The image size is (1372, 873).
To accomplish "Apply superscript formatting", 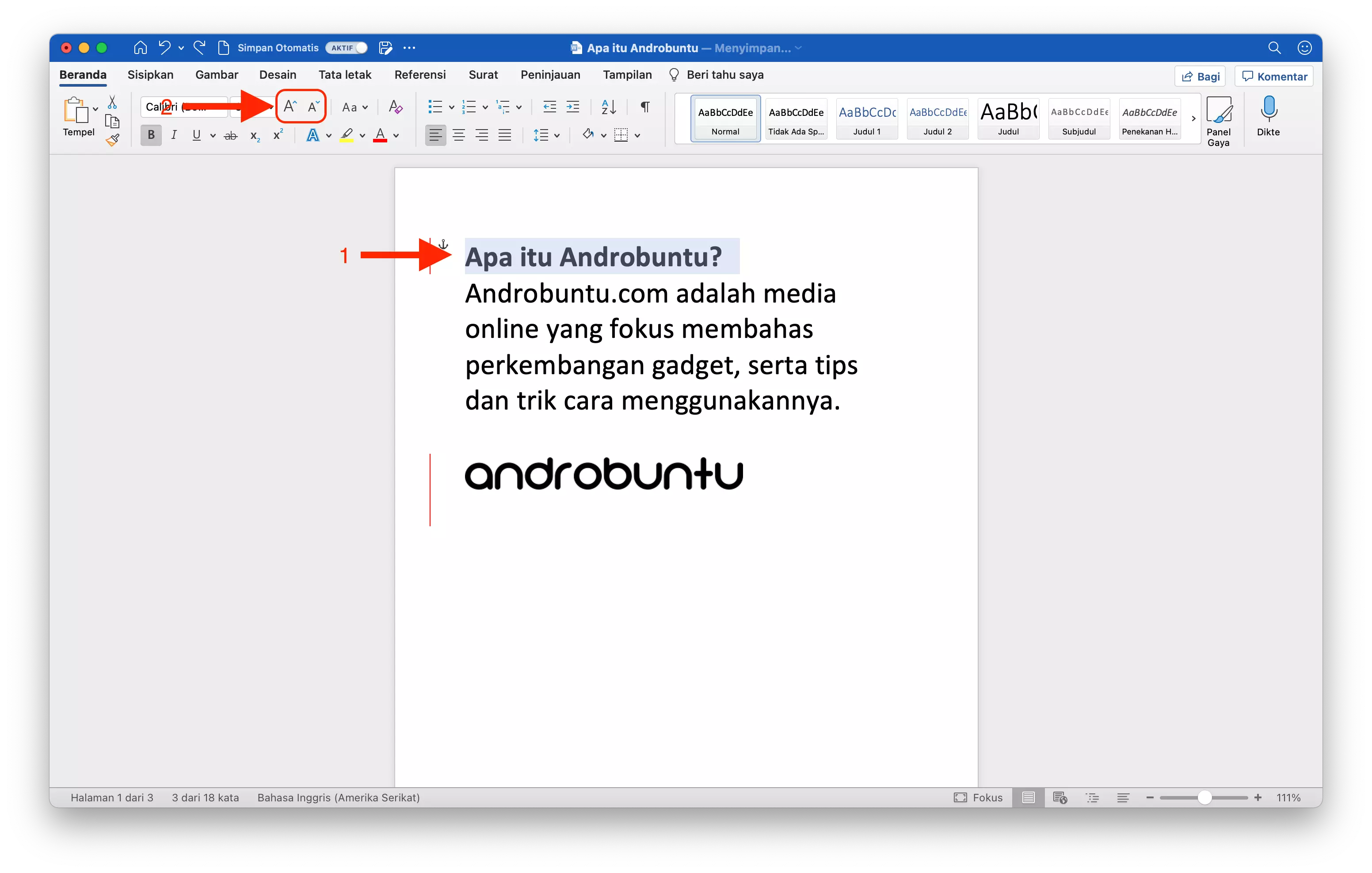I will tap(278, 134).
